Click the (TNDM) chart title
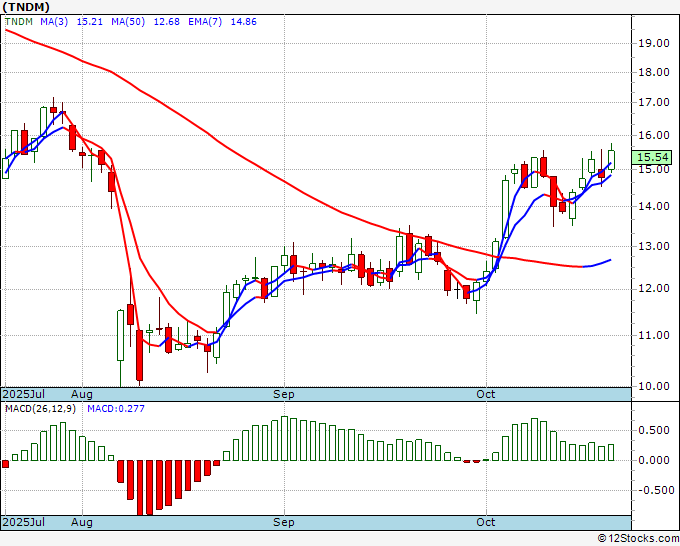The image size is (680, 546). click(26, 7)
